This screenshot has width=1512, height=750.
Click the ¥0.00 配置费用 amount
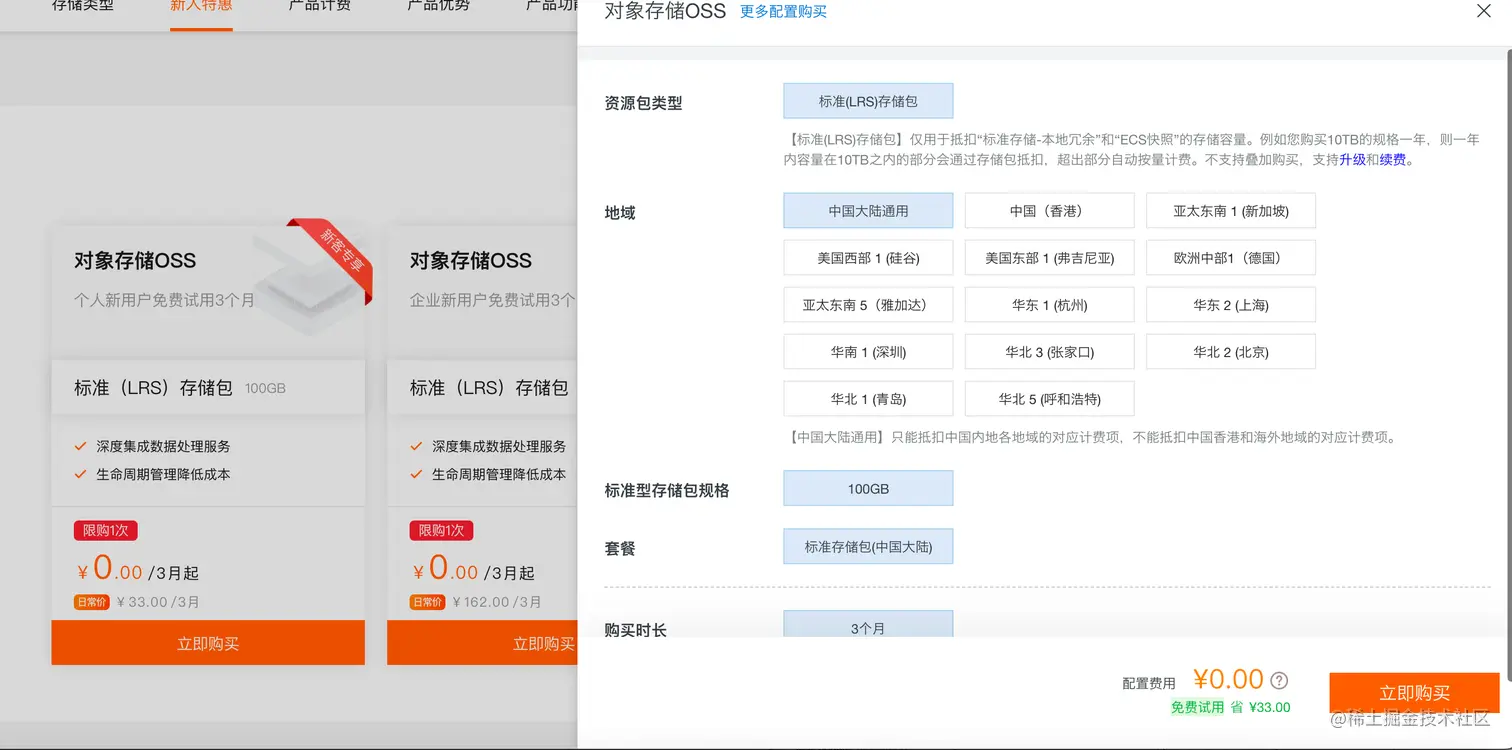[x=1228, y=680]
